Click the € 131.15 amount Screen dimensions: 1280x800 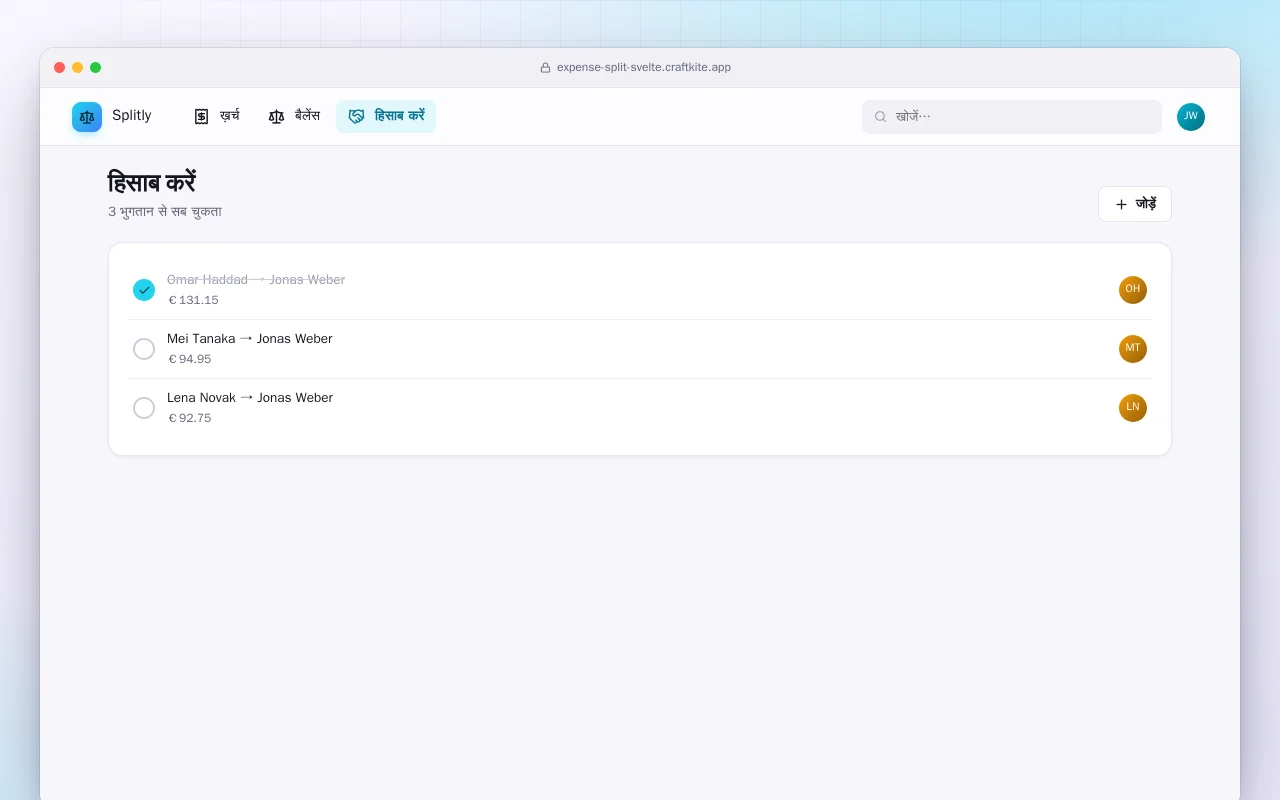tap(193, 300)
